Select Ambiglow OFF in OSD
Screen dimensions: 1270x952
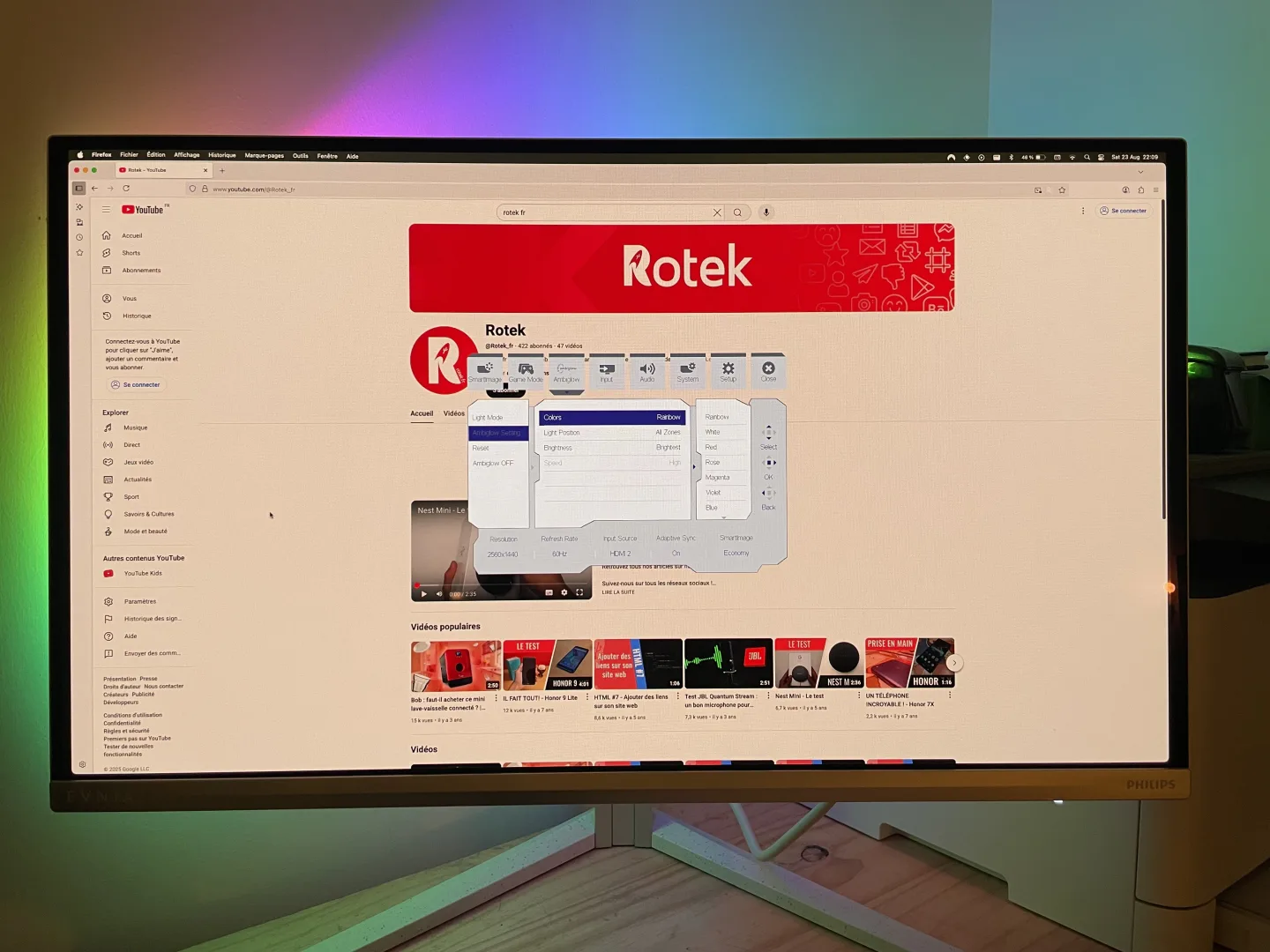coord(498,463)
